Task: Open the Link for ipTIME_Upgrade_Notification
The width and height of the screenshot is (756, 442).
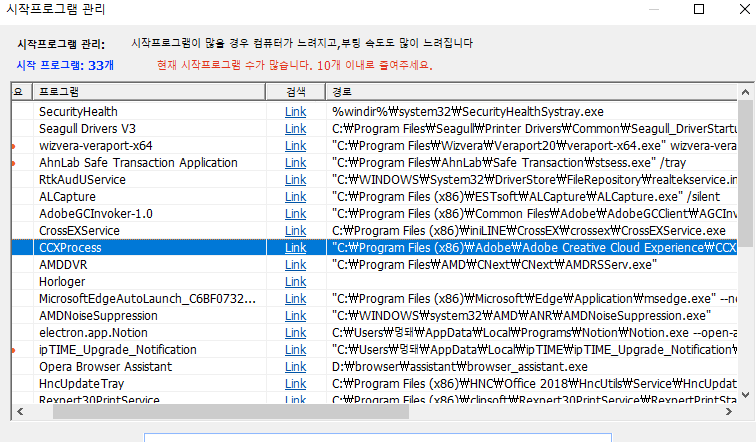Action: [x=295, y=350]
